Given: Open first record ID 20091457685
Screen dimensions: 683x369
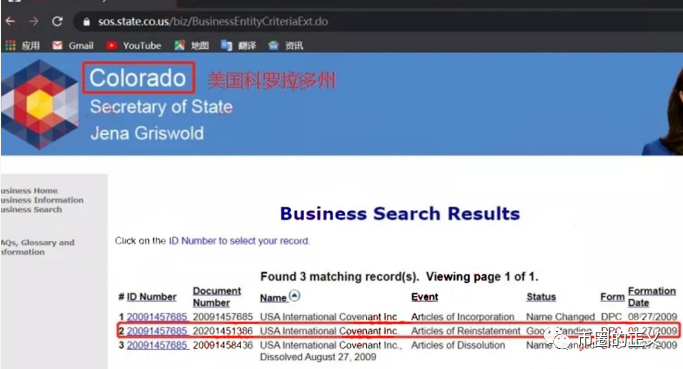Looking at the screenshot, I should (x=157, y=317).
